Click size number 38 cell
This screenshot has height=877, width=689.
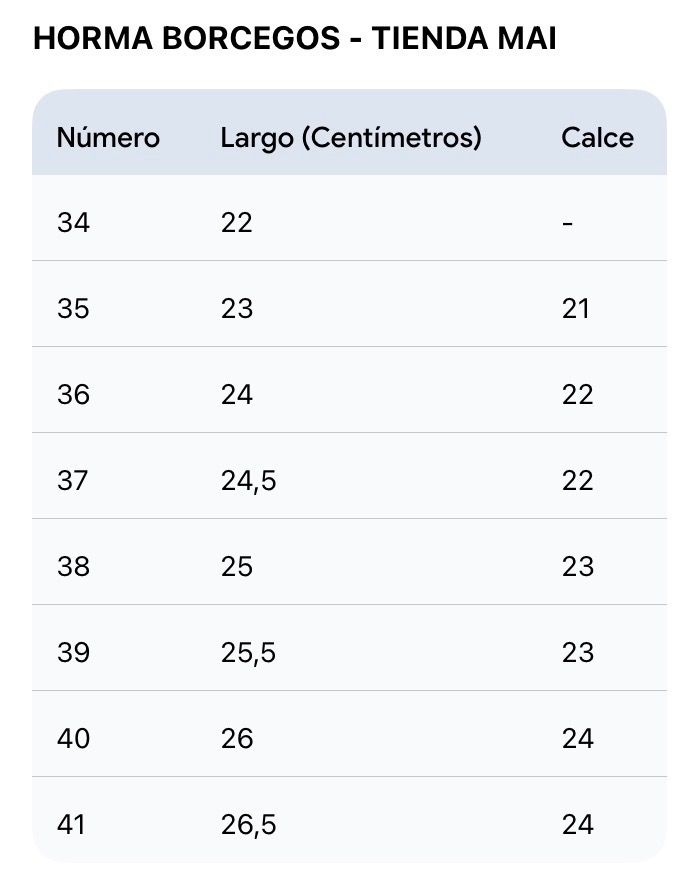pyautogui.click(x=73, y=567)
